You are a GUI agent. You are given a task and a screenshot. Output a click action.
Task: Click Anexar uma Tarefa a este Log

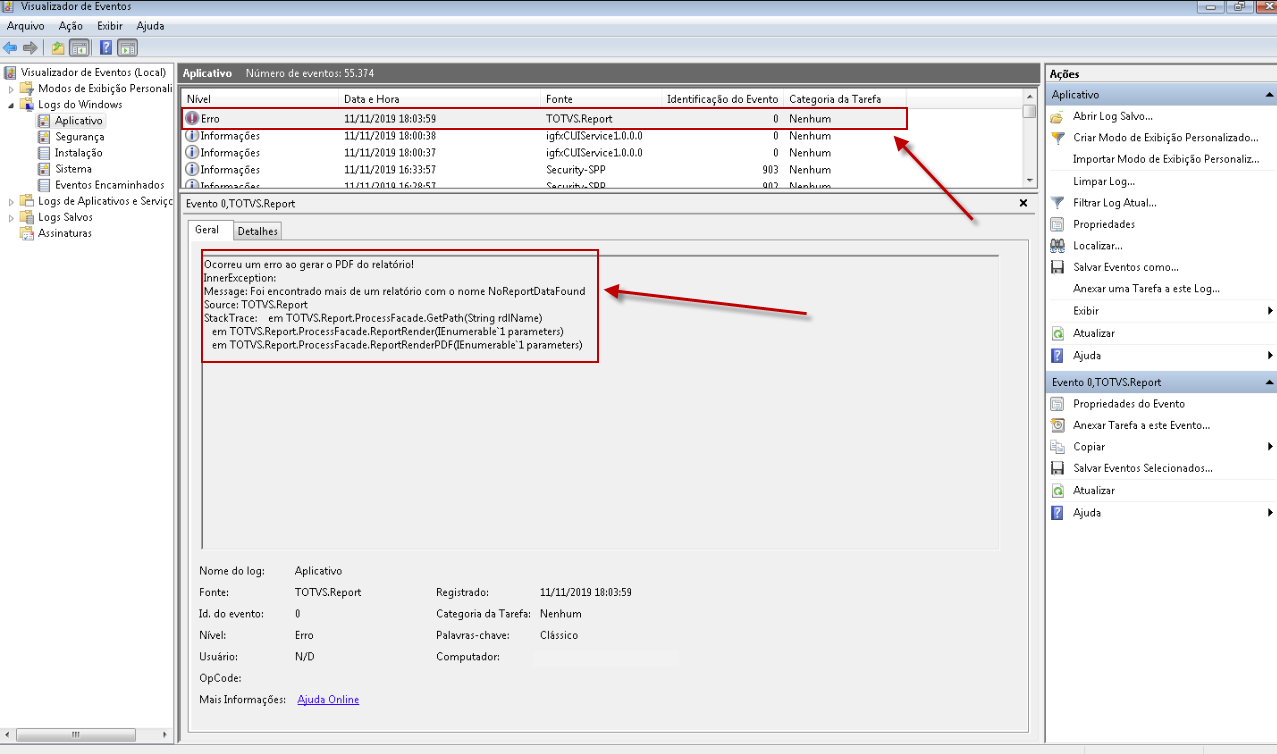click(1147, 288)
